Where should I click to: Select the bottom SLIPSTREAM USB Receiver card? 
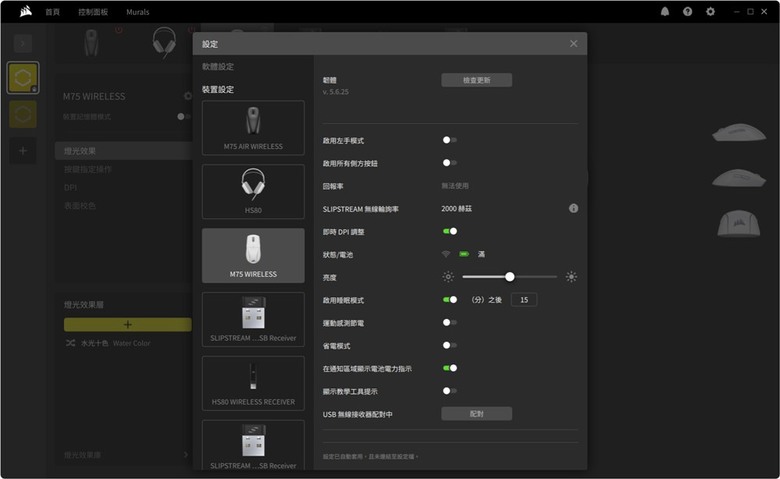tap(253, 445)
